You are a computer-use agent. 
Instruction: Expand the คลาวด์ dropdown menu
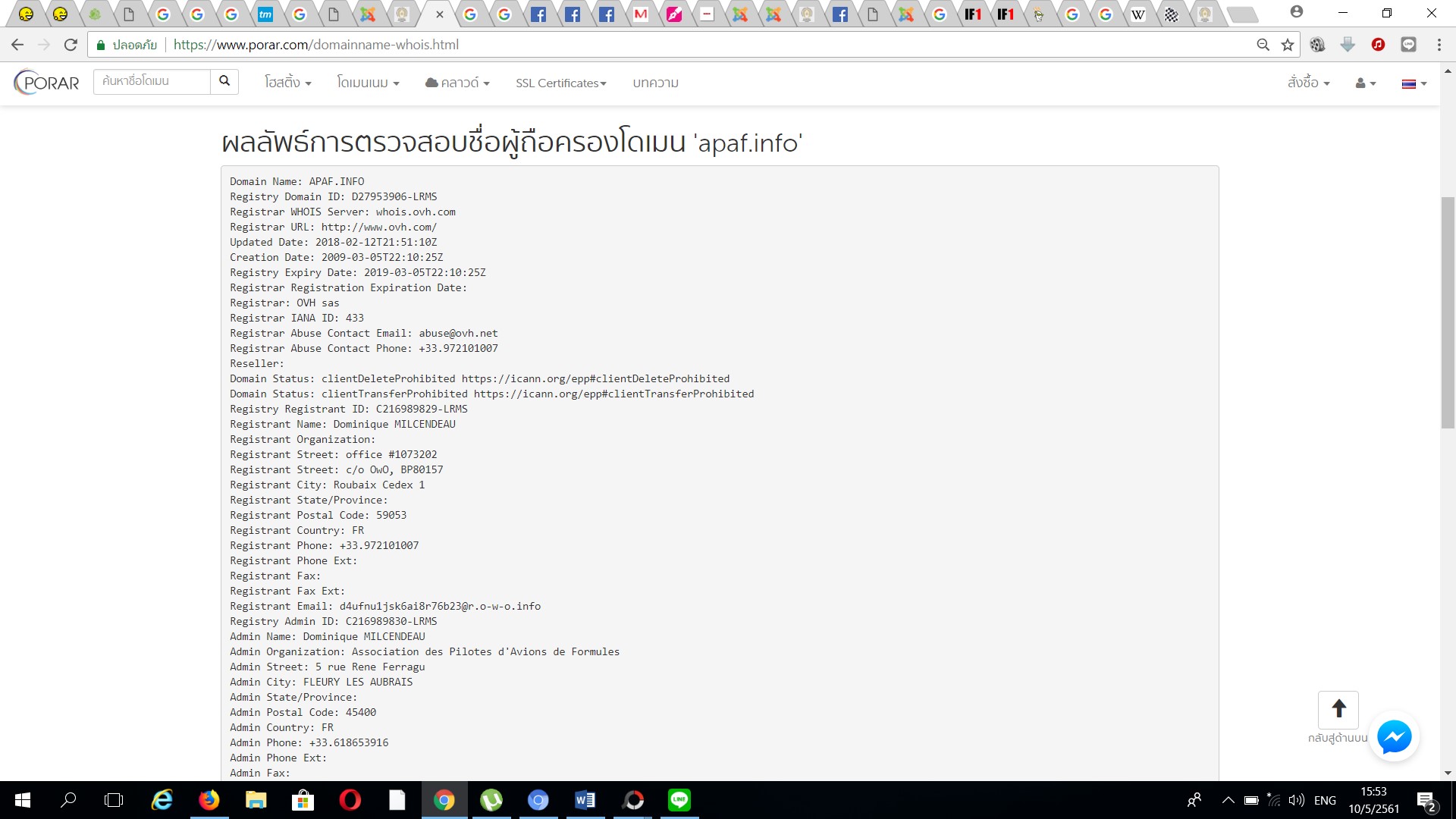pos(457,83)
